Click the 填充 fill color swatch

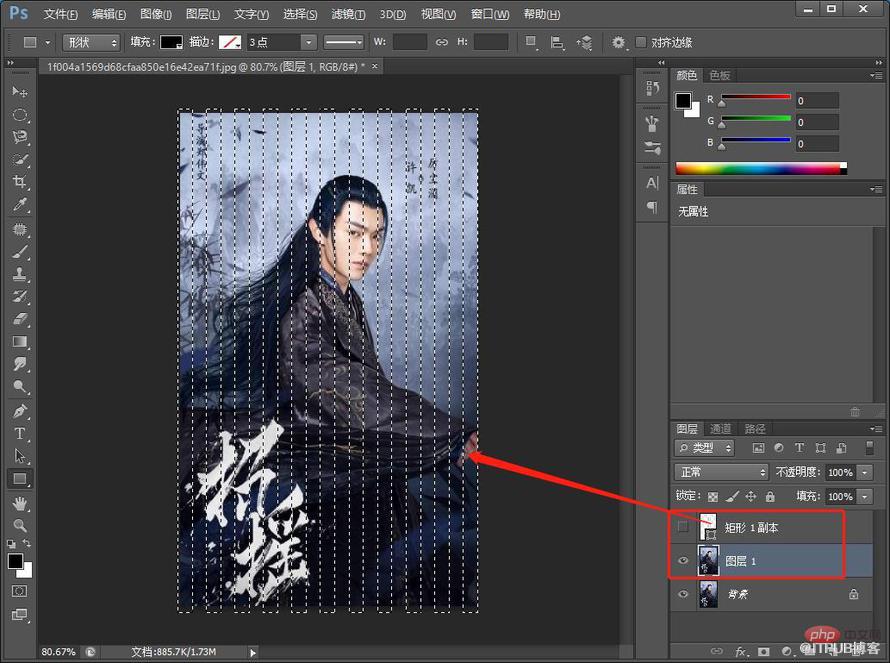click(x=171, y=42)
